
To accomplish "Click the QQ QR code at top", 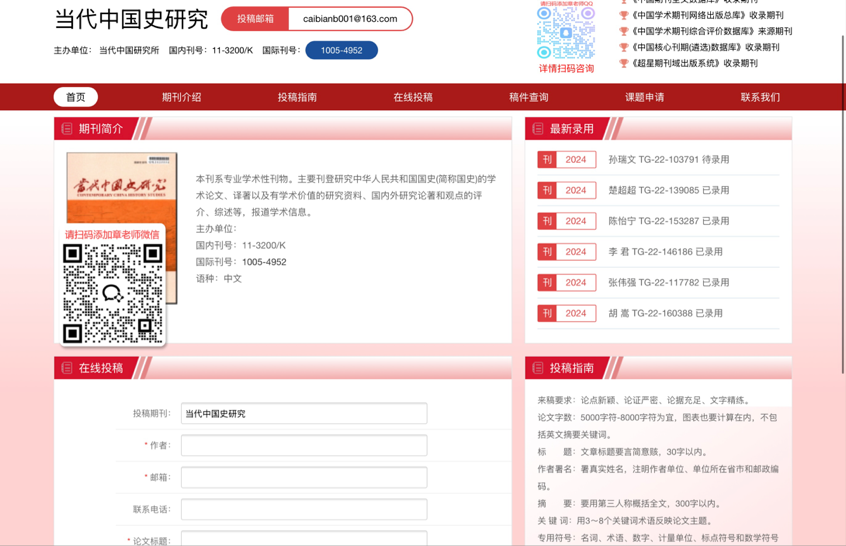I will (565, 33).
